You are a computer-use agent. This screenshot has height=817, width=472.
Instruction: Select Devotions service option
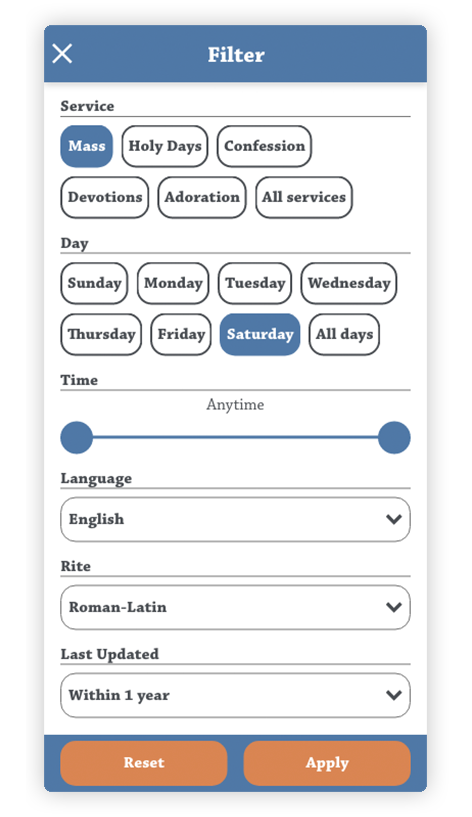[105, 197]
